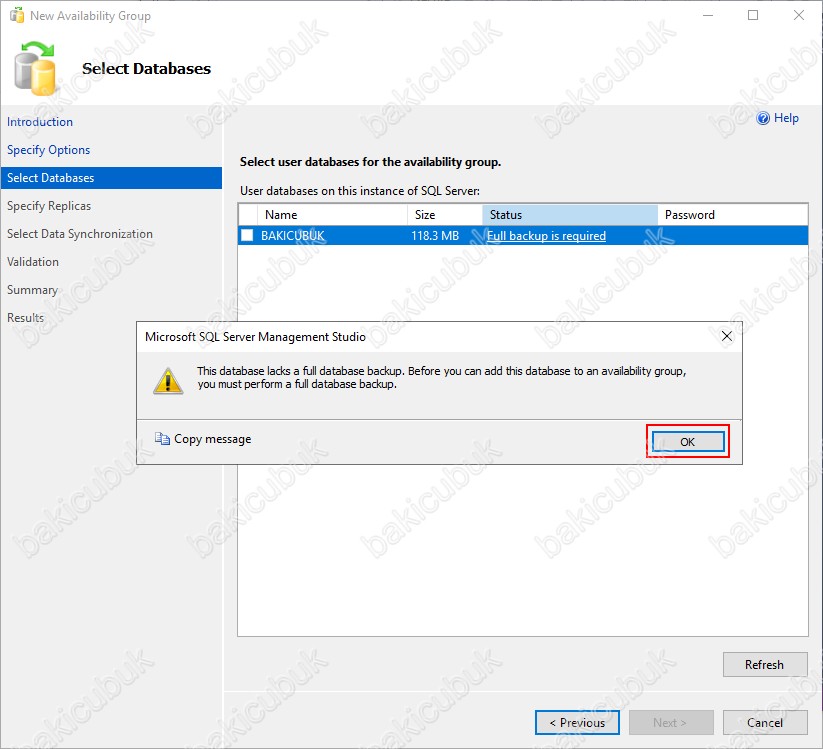The height and width of the screenshot is (749, 823).
Task: Click OK in the warning dialog
Action: point(688,441)
